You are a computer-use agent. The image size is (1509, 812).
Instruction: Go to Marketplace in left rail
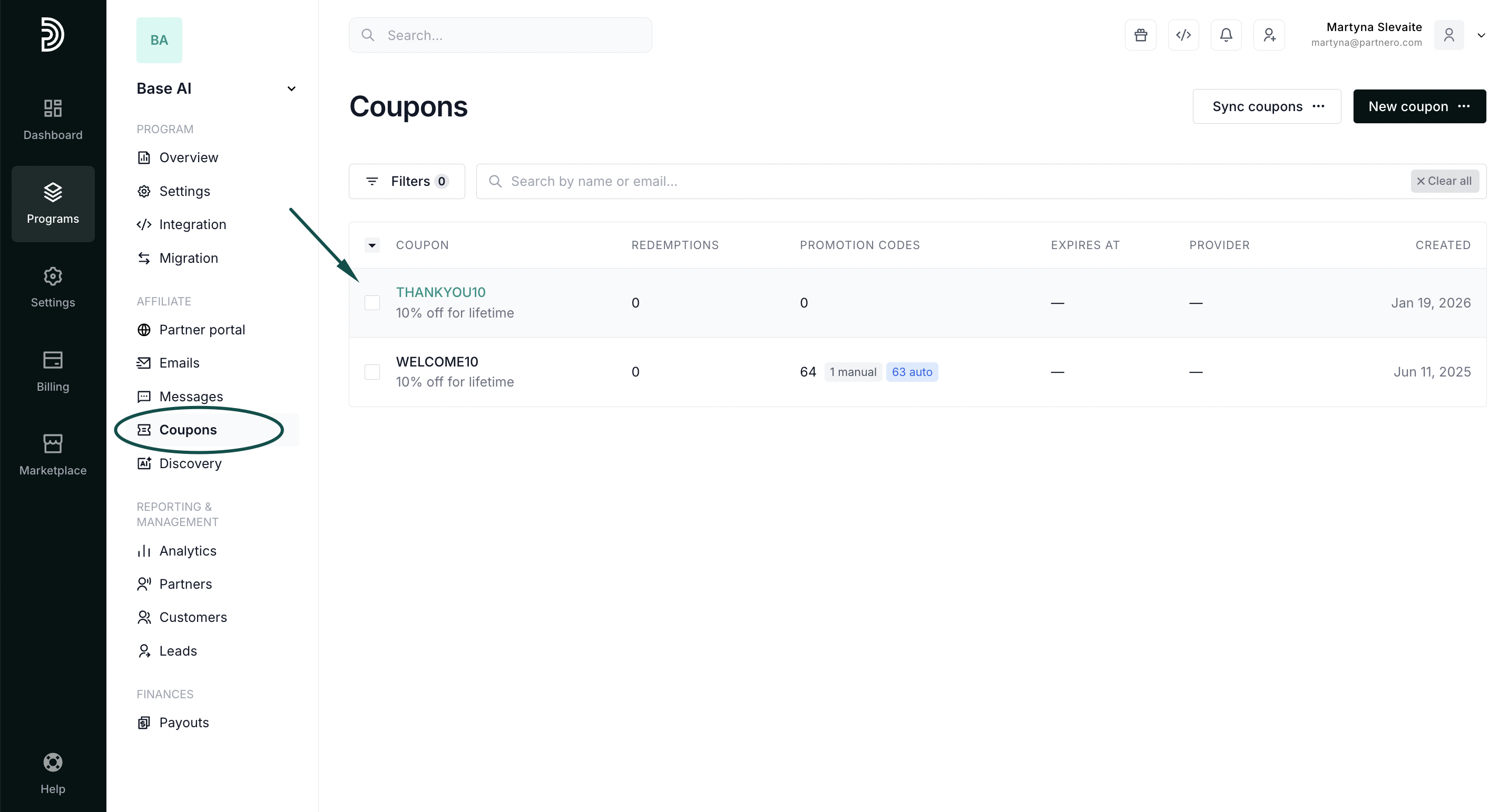click(53, 455)
